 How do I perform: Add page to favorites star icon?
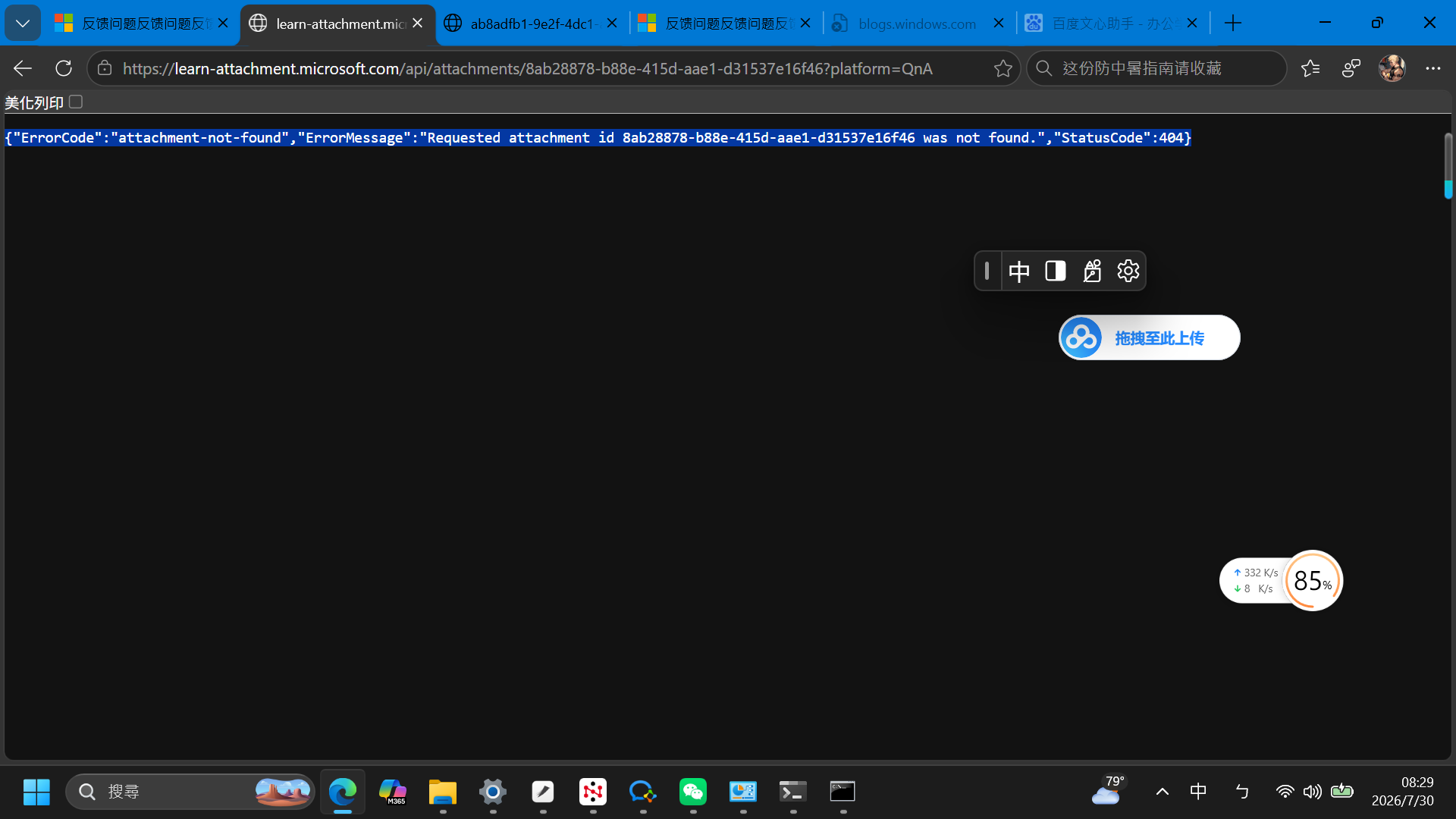[x=1003, y=68]
